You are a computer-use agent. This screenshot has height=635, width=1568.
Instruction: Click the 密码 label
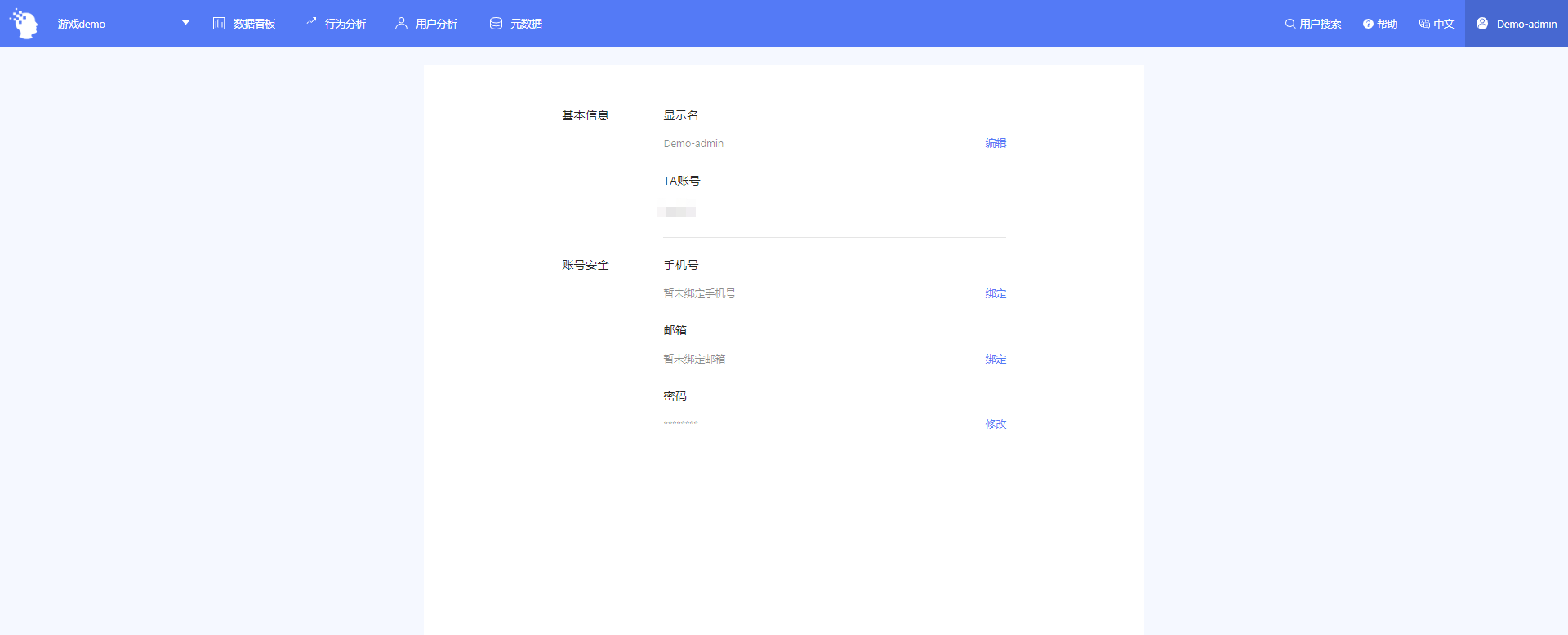[x=675, y=396]
